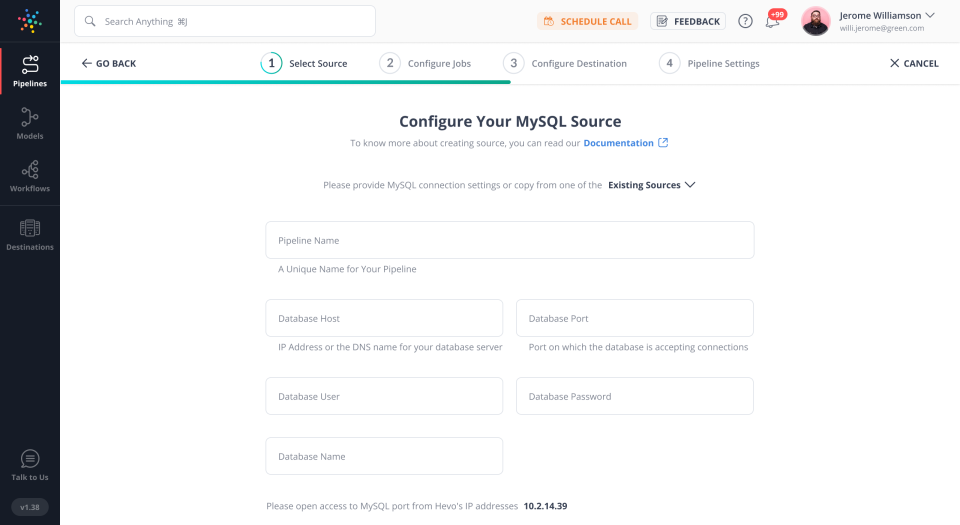Open the notifications bell

point(773,21)
